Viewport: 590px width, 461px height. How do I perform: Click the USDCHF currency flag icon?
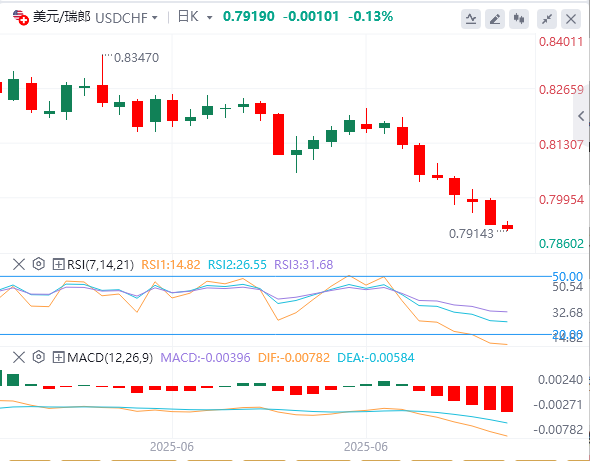click(20, 17)
